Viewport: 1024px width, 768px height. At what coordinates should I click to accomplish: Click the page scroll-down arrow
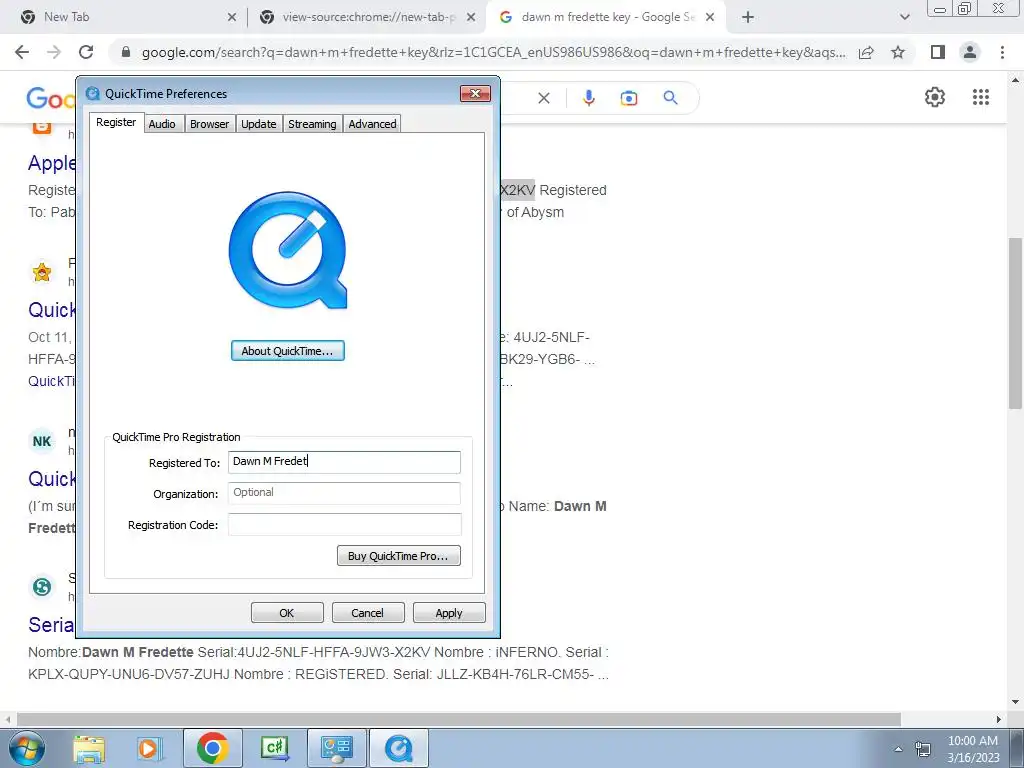tap(1015, 702)
